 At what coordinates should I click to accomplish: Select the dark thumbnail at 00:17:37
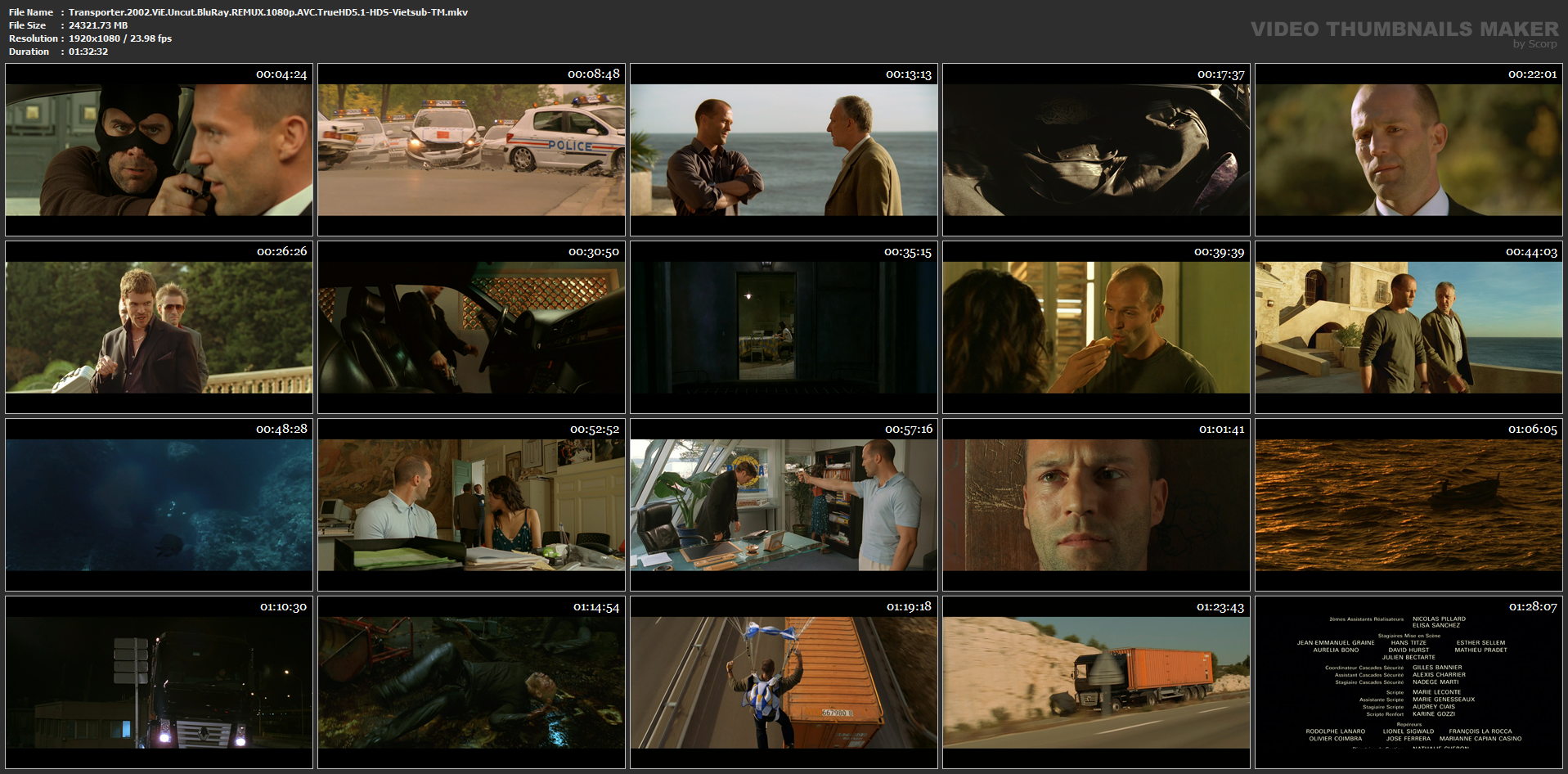click(1096, 150)
